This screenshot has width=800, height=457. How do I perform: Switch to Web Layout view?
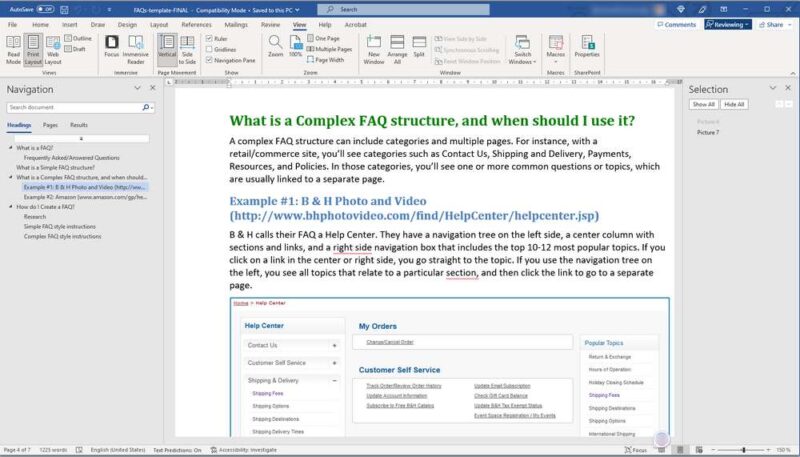(x=53, y=50)
